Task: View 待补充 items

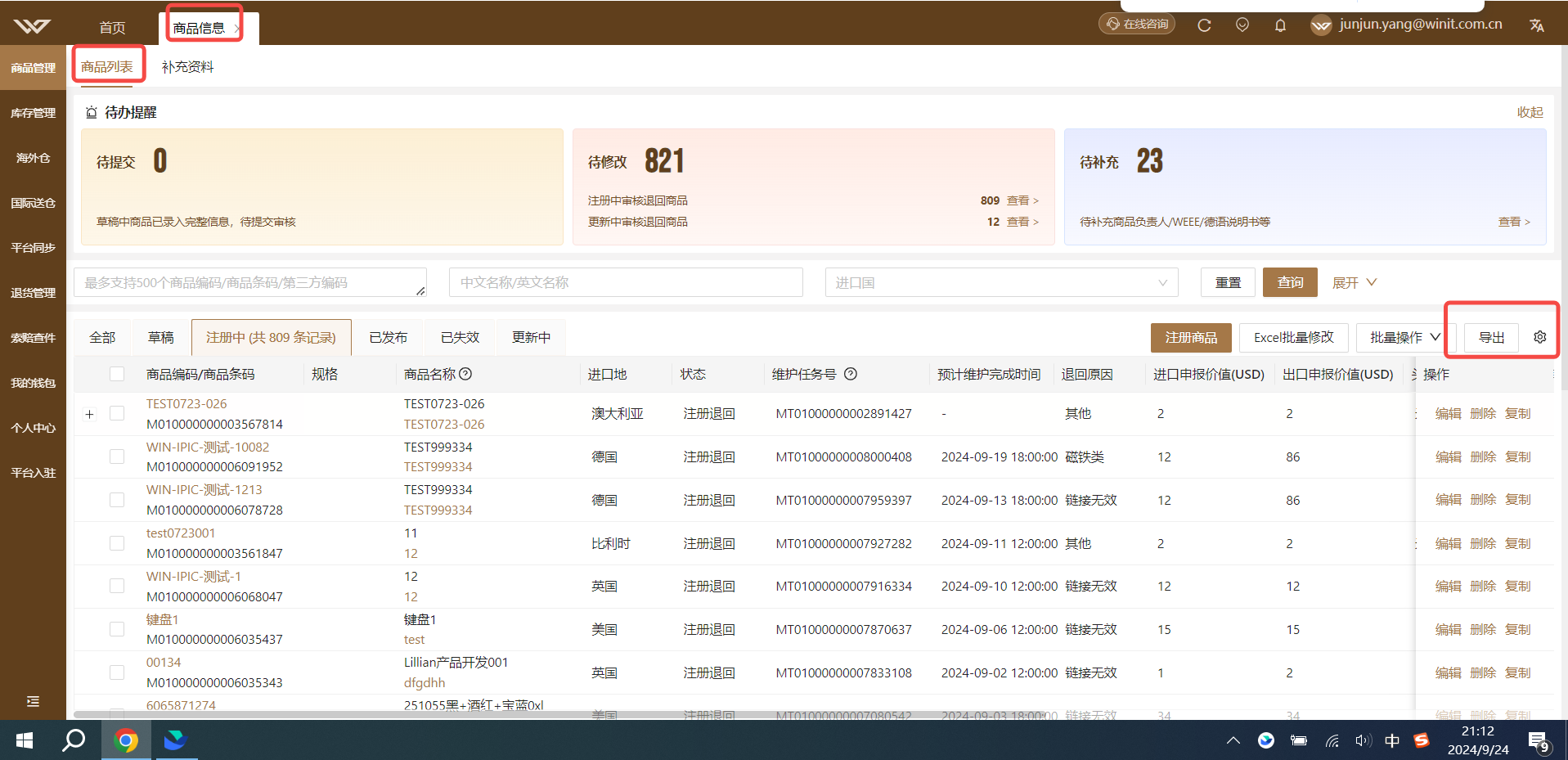Action: [x=1514, y=222]
